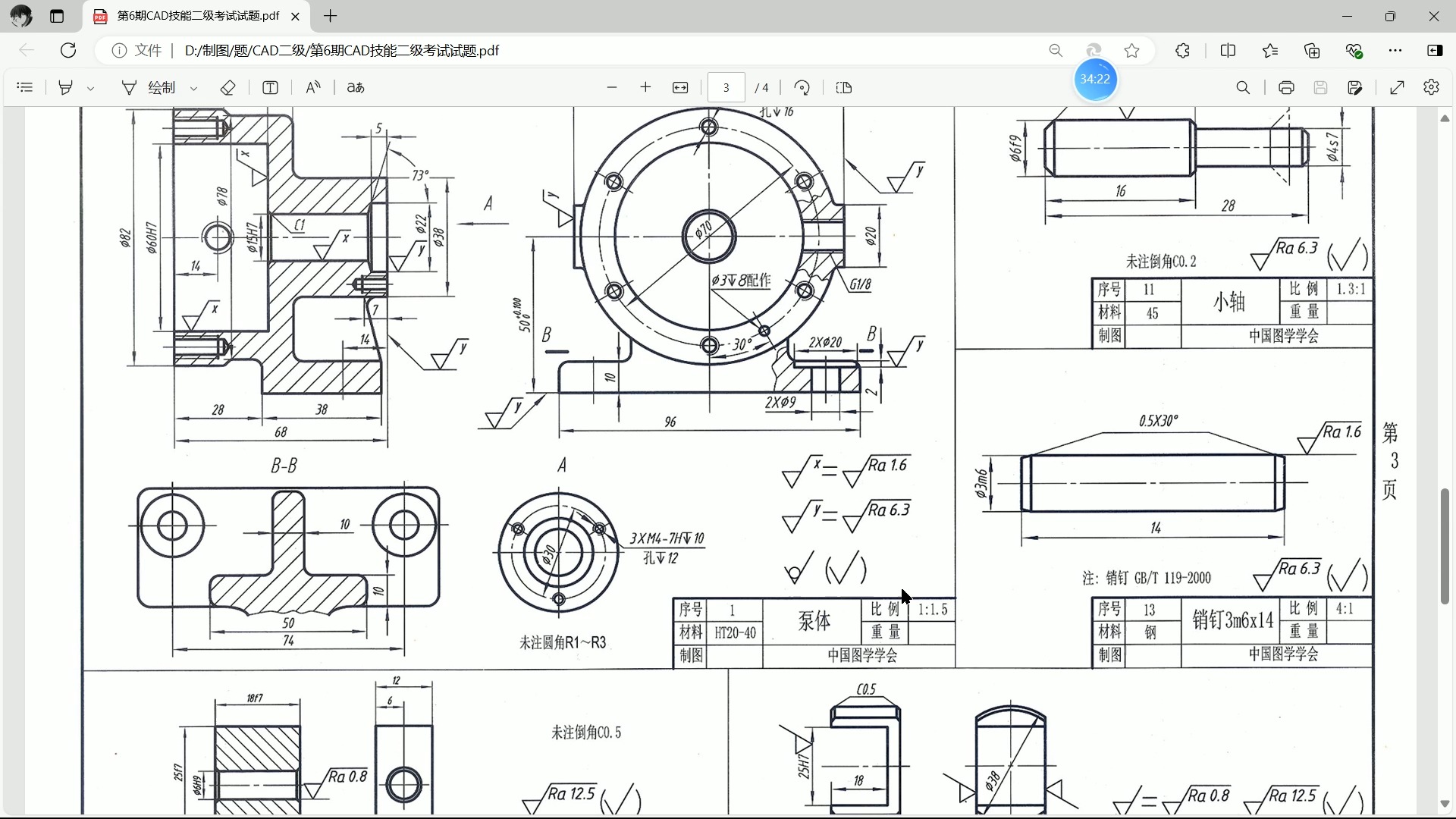Open a new browser tab
This screenshot has height=819, width=1456.
tap(331, 16)
